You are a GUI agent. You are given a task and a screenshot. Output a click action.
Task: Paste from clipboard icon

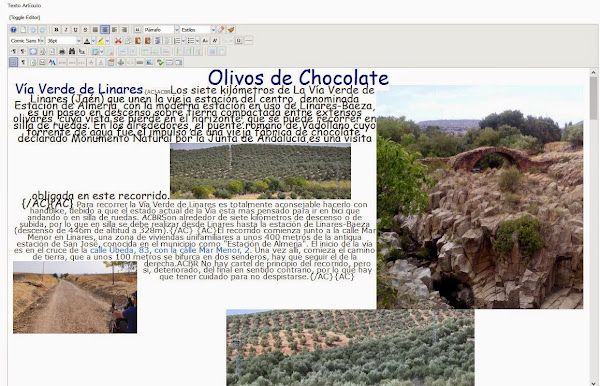[138, 41]
